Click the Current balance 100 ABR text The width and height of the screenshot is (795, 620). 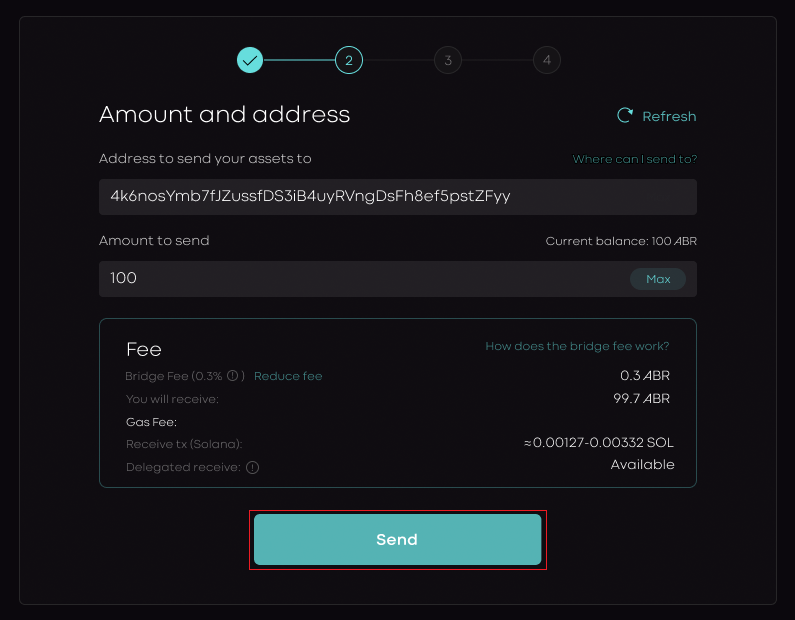point(620,241)
